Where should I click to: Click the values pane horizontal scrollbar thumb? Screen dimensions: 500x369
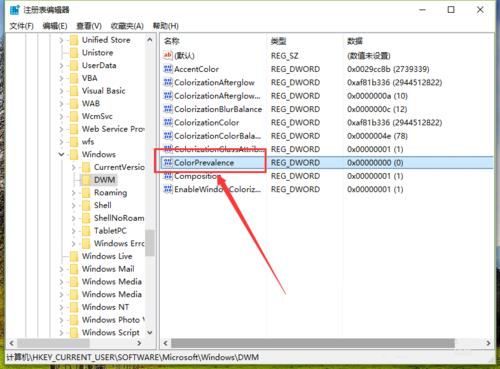pos(313,343)
